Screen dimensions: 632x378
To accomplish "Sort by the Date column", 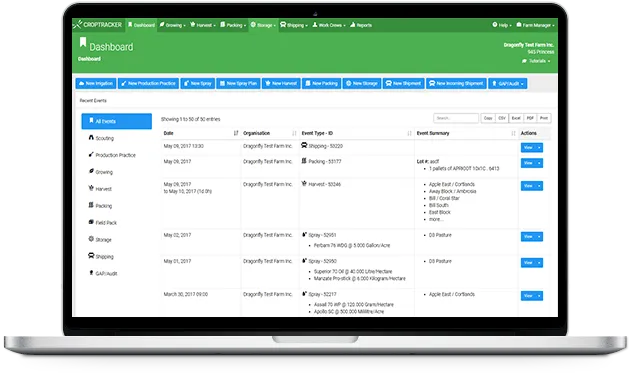I will pyautogui.click(x=201, y=133).
